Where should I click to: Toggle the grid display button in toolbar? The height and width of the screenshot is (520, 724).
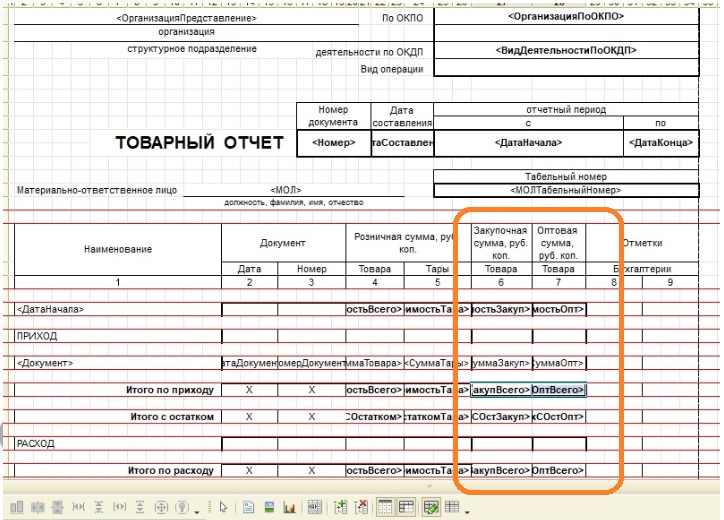tap(386, 507)
